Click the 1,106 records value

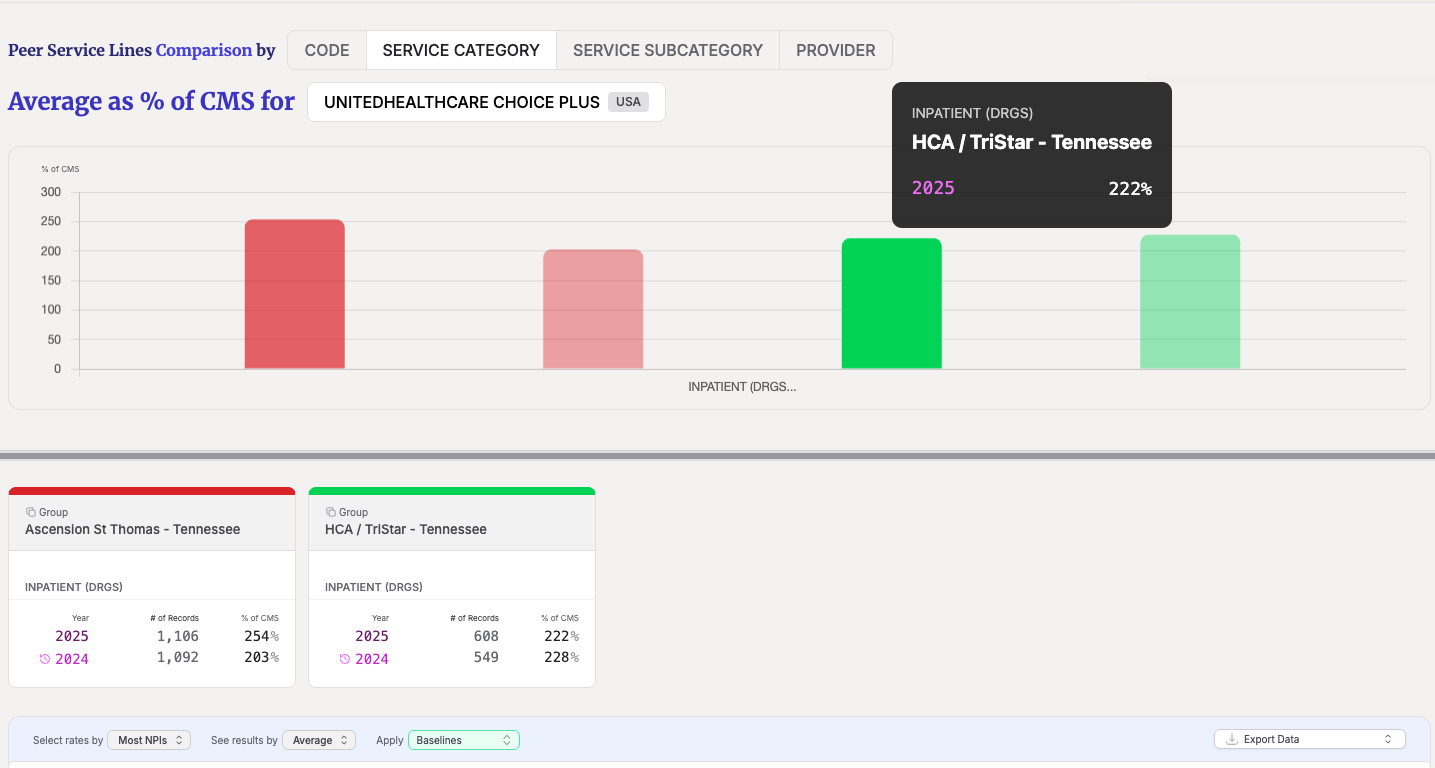tap(178, 636)
